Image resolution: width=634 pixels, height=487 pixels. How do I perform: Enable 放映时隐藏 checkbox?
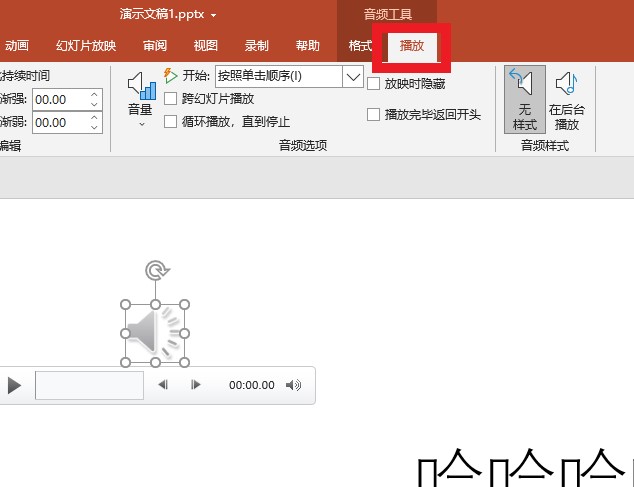(x=373, y=84)
